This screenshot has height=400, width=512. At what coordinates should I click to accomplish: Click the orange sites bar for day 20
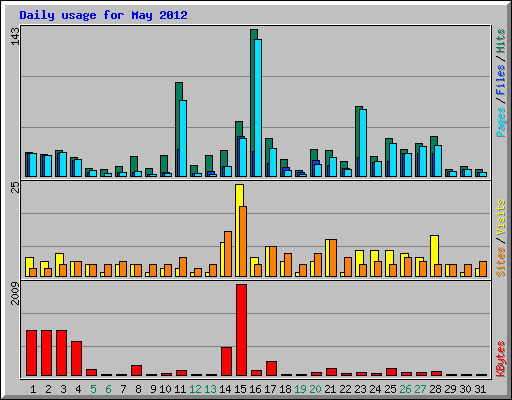318,265
